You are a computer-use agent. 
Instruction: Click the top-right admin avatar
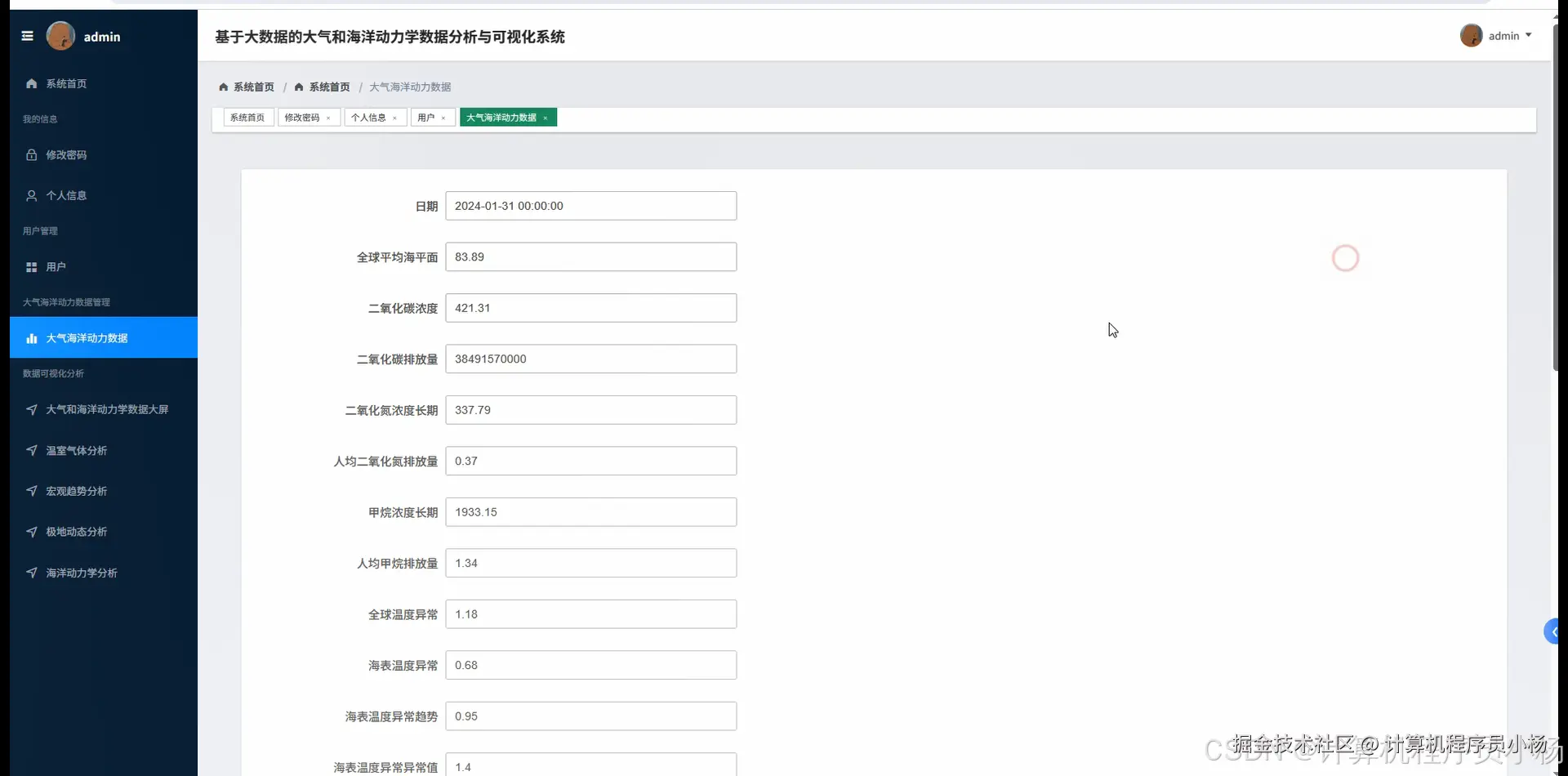click(x=1471, y=35)
